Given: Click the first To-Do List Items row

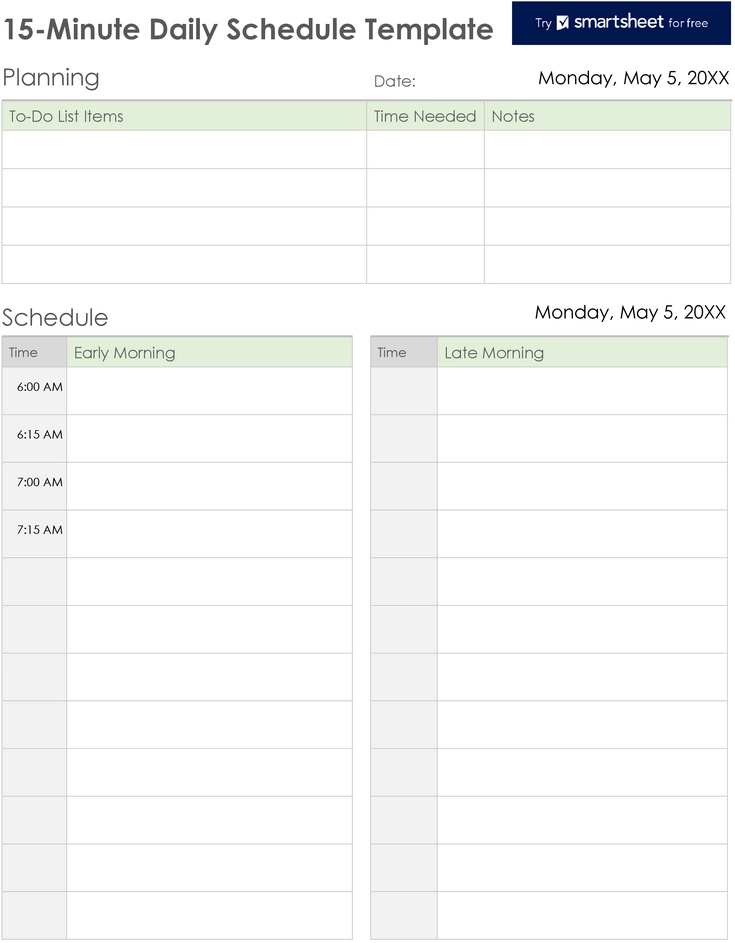Looking at the screenshot, I should click(x=184, y=150).
